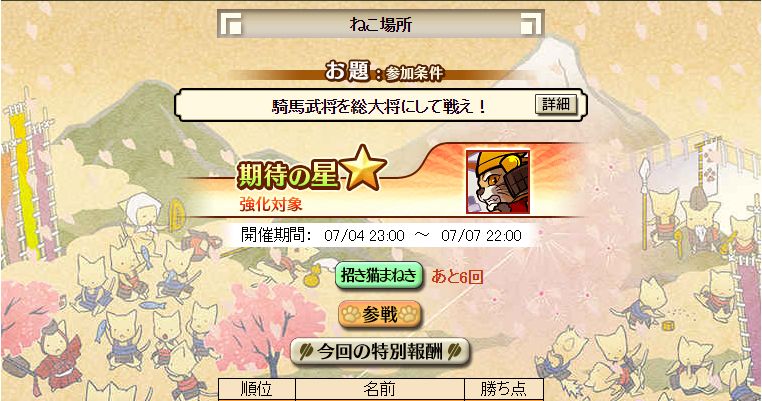Click the green 招き猫まねき button

click(379, 276)
